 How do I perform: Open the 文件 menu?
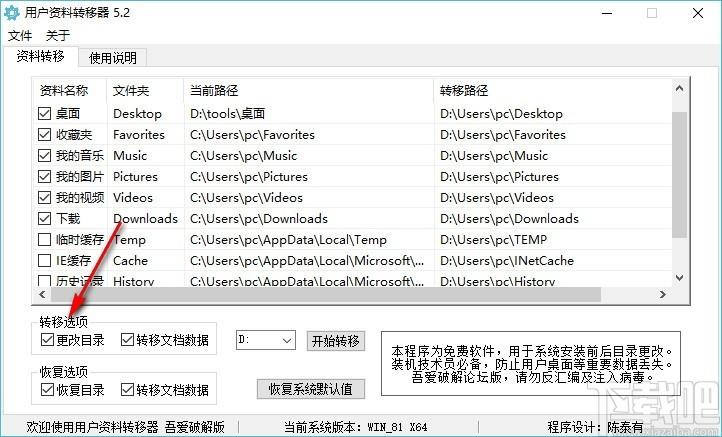pyautogui.click(x=20, y=35)
